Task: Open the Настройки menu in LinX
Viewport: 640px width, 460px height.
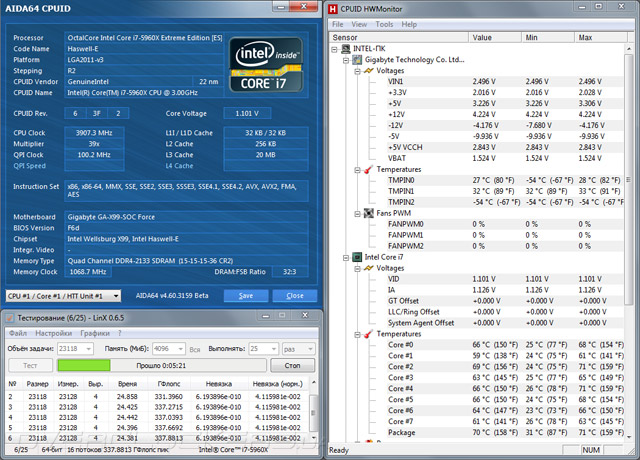Action: tap(53, 333)
